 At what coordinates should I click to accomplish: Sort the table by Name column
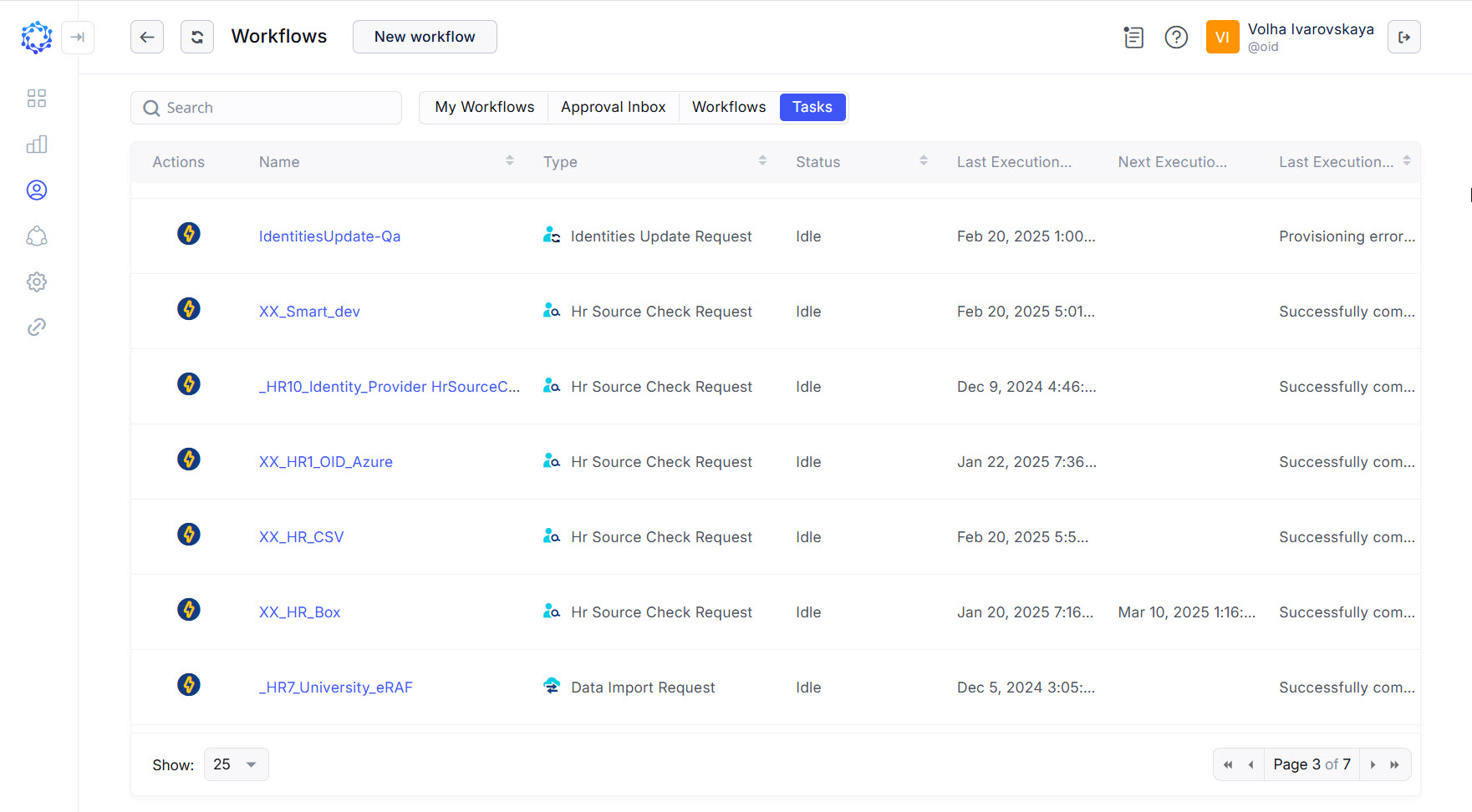(509, 161)
